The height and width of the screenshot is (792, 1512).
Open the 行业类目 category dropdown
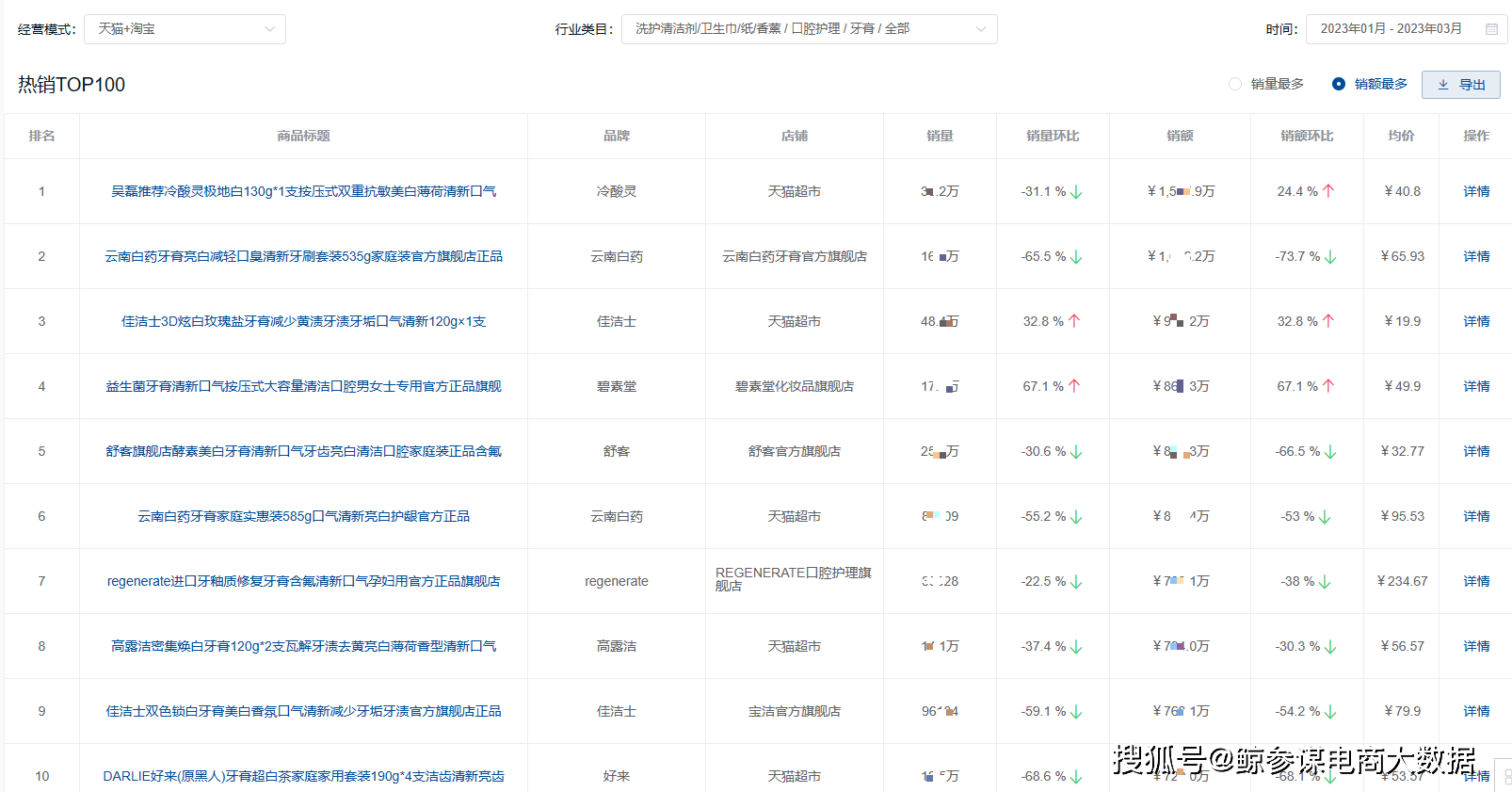(809, 29)
